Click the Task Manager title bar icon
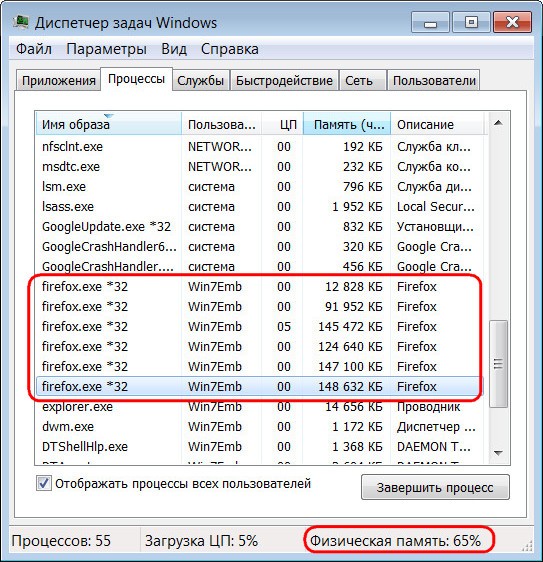Screen dimensions: 543x562 (20, 22)
